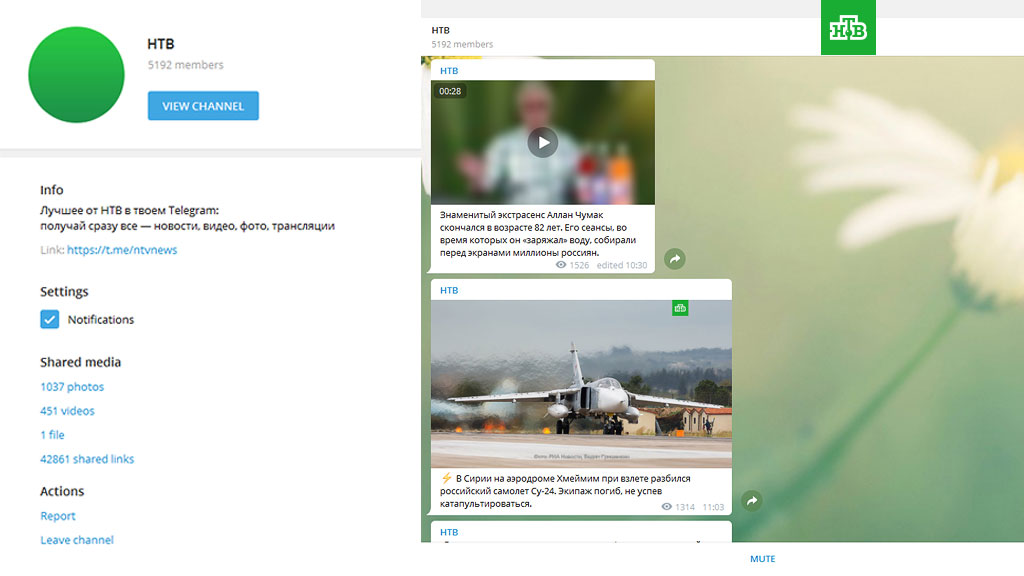Viewport: 1024px width, 576px height.
Task: Open 451 videos shared media
Action: [x=67, y=411]
